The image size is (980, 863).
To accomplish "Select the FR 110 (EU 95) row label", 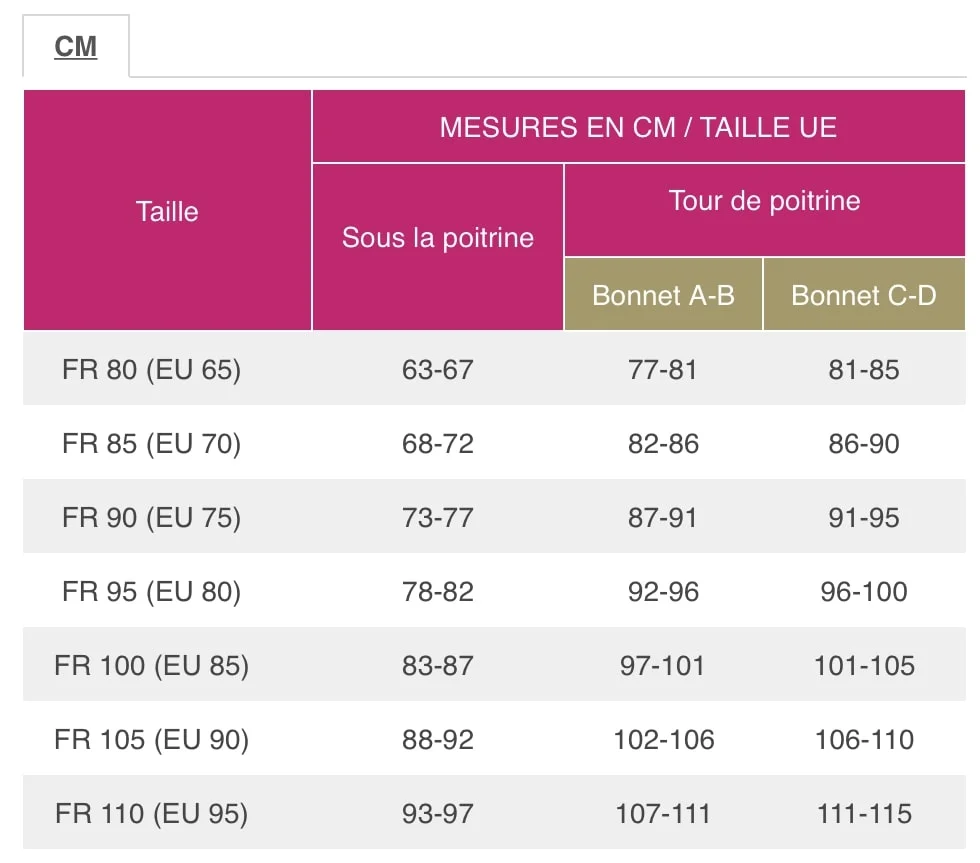I will [151, 813].
